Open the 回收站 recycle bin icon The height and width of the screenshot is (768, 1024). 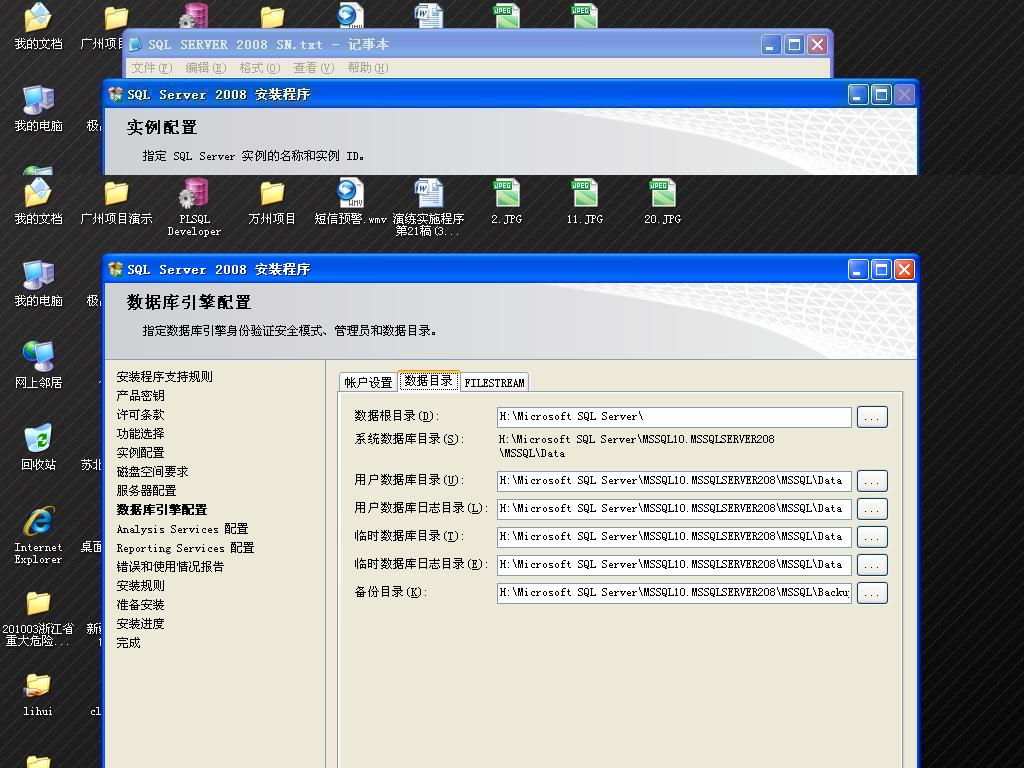click(38, 439)
